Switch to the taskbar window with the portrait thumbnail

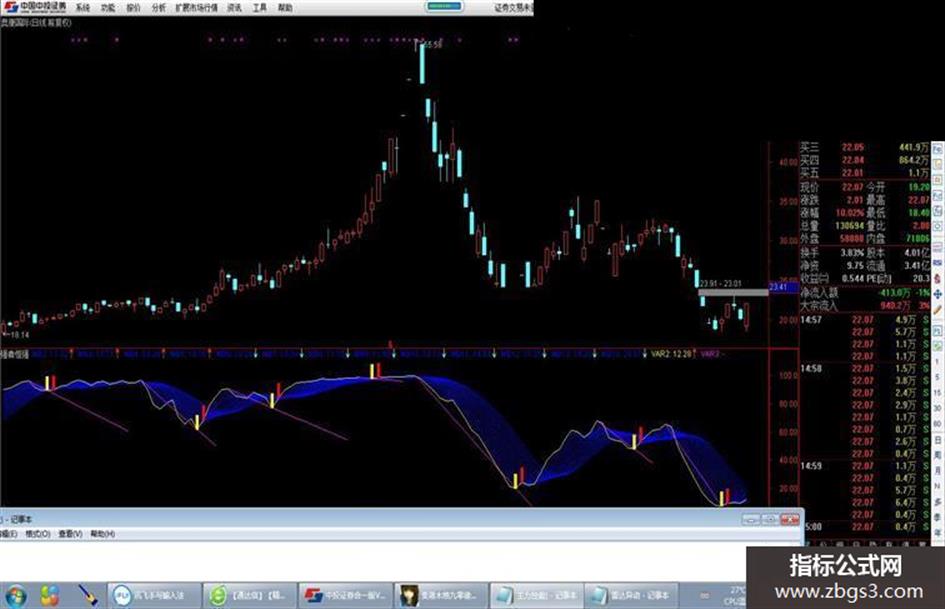[441, 596]
